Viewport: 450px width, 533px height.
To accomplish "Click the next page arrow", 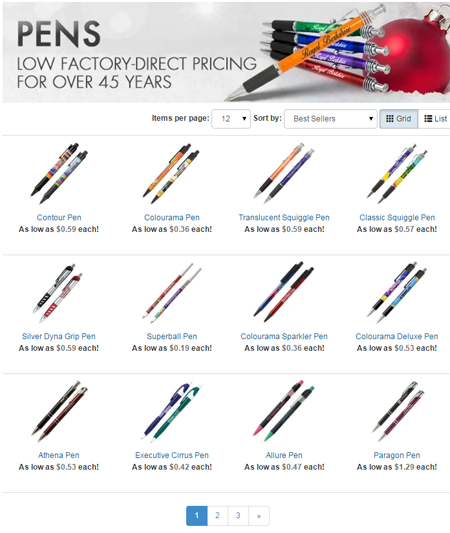I will [x=259, y=516].
